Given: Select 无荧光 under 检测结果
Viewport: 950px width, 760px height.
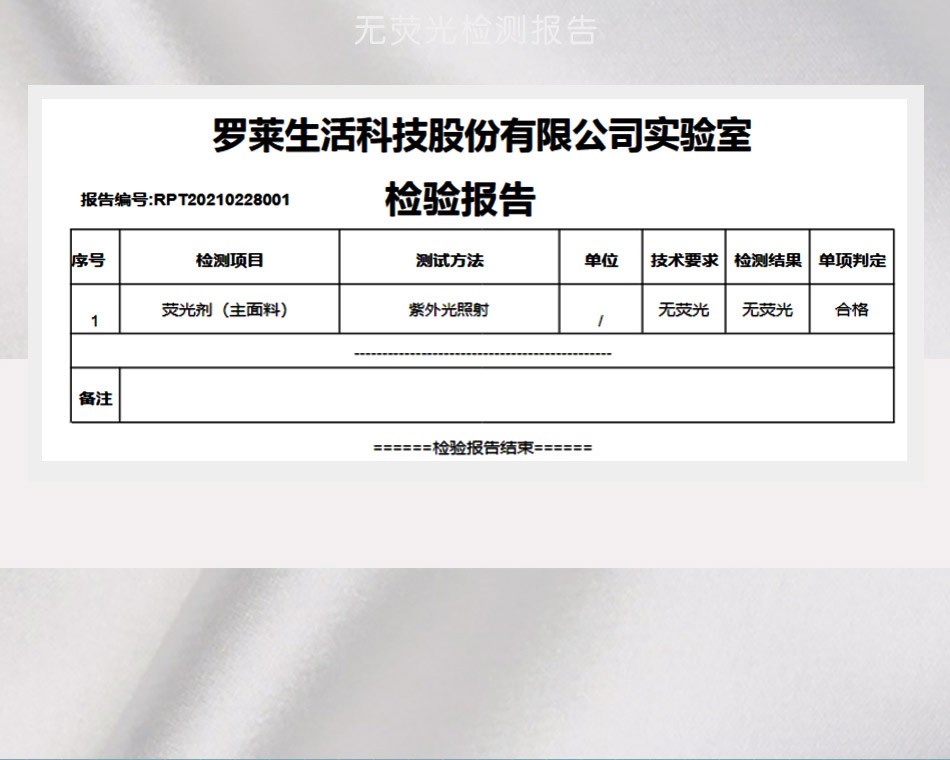Looking at the screenshot, I should [767, 310].
